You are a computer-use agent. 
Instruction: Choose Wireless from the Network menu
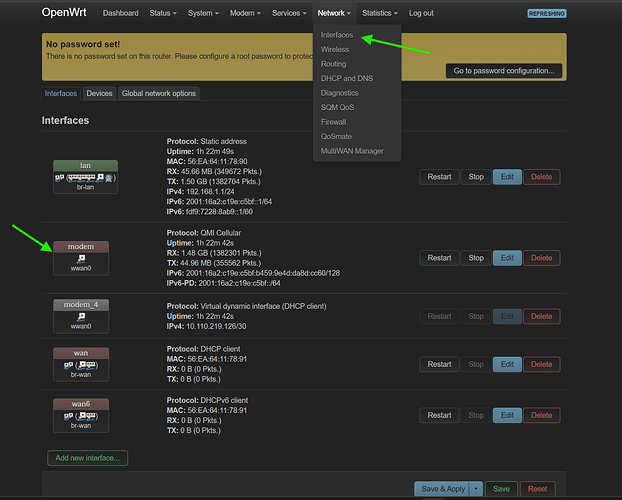(335, 49)
